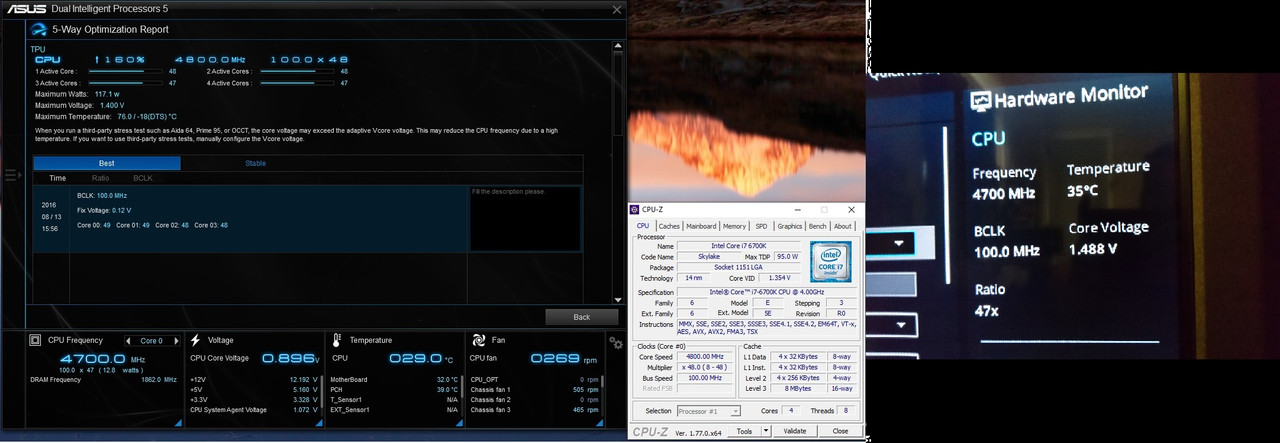Click the 2 Active Cores ratio bar

coord(298,72)
